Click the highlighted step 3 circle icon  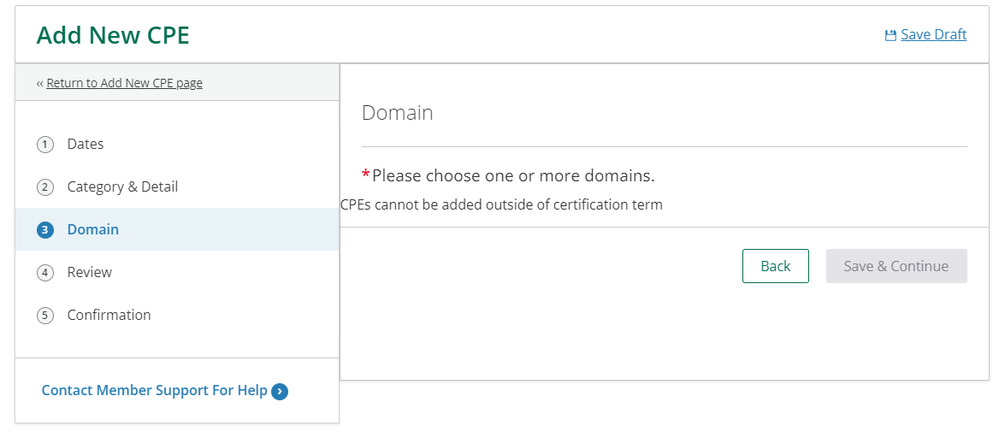45,230
